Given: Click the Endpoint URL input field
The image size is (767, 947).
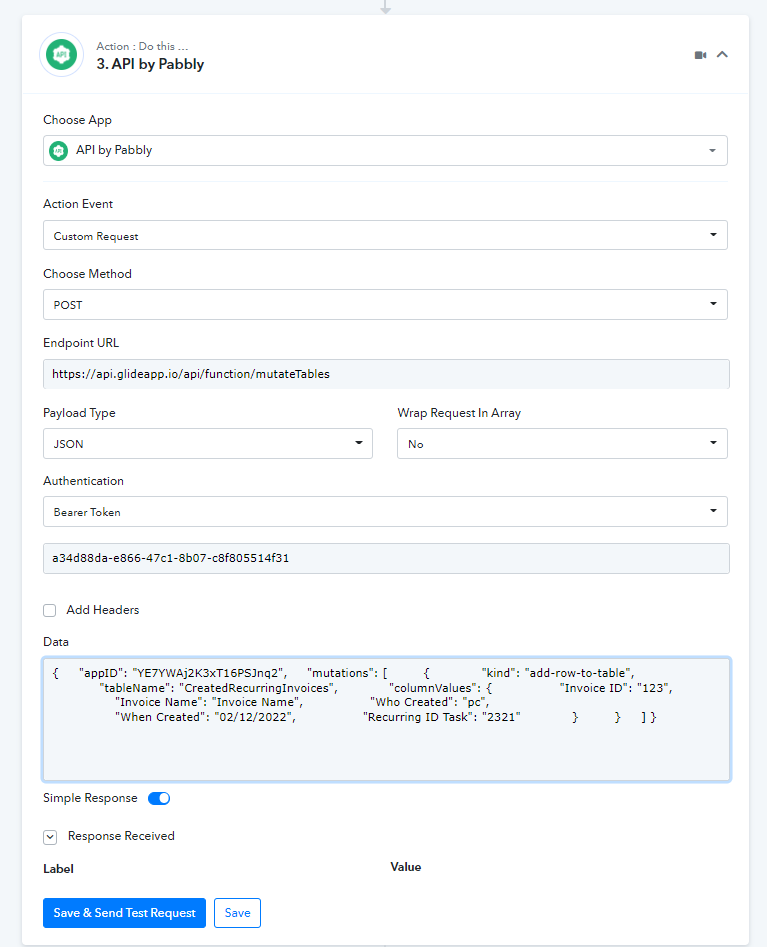Looking at the screenshot, I should pos(385,374).
